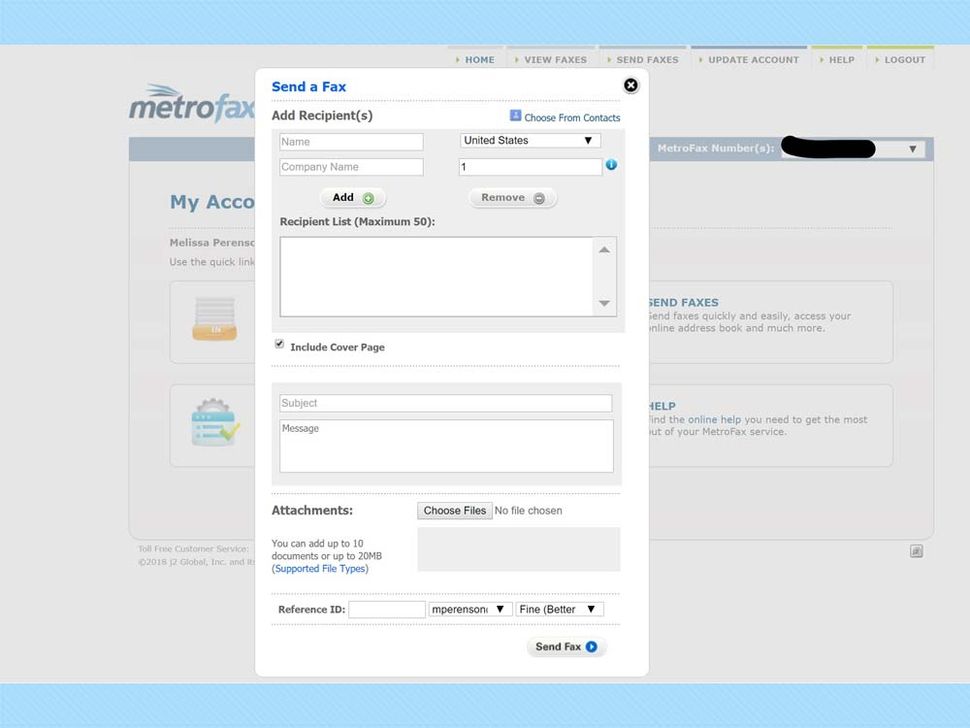Open the Supported File Types link
The width and height of the screenshot is (970, 728).
click(x=319, y=568)
